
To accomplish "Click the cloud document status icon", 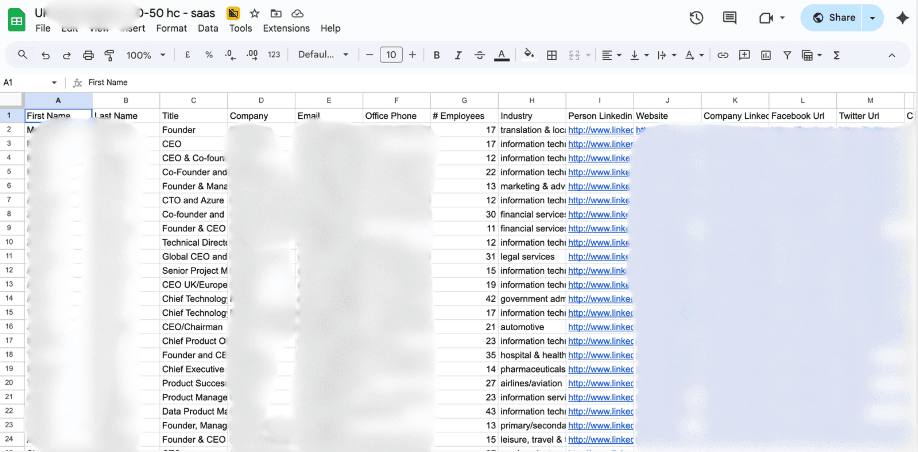I will (x=297, y=13).
